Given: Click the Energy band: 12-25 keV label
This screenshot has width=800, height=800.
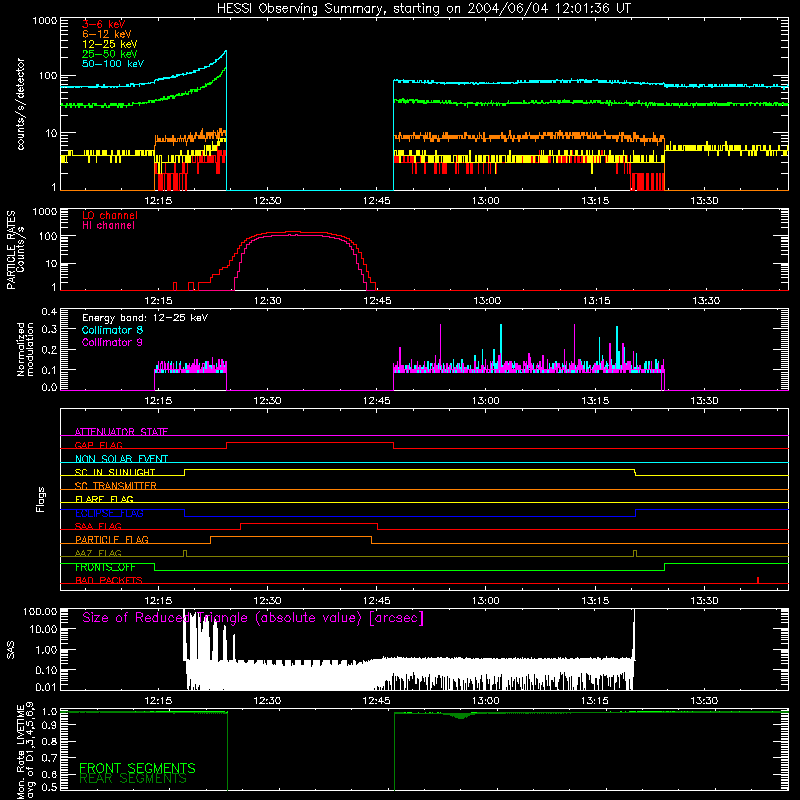Looking at the screenshot, I should pos(145,318).
